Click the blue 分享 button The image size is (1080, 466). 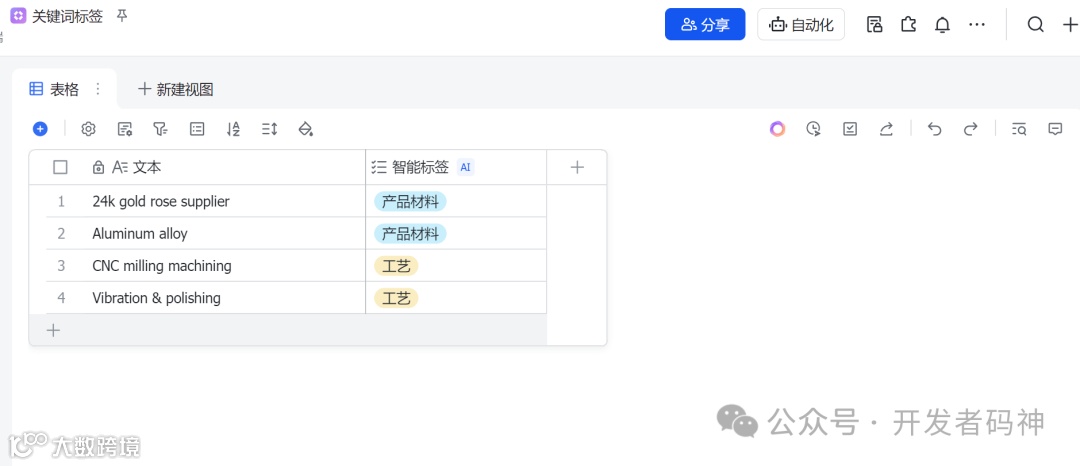coord(705,25)
